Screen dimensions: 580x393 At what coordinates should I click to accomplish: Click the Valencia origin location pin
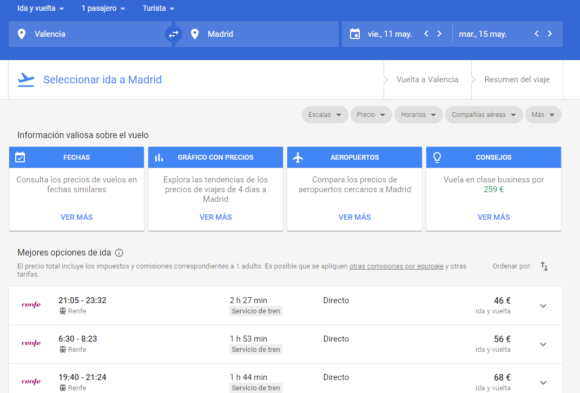coord(21,34)
